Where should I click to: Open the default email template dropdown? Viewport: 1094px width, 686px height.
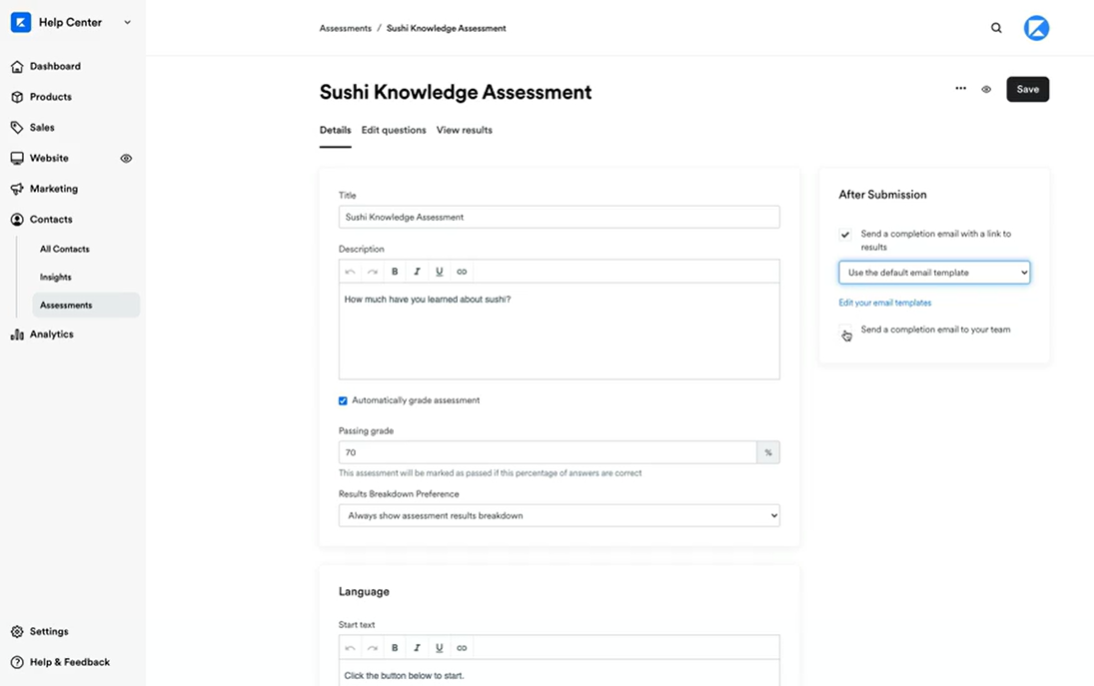(x=934, y=272)
